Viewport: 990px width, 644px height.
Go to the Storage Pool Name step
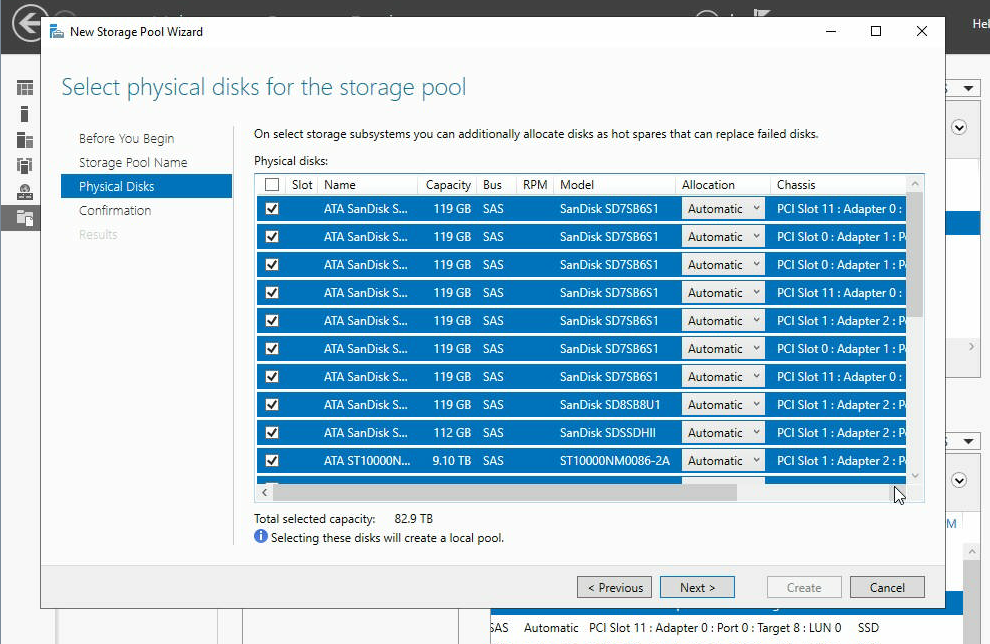(x=133, y=163)
